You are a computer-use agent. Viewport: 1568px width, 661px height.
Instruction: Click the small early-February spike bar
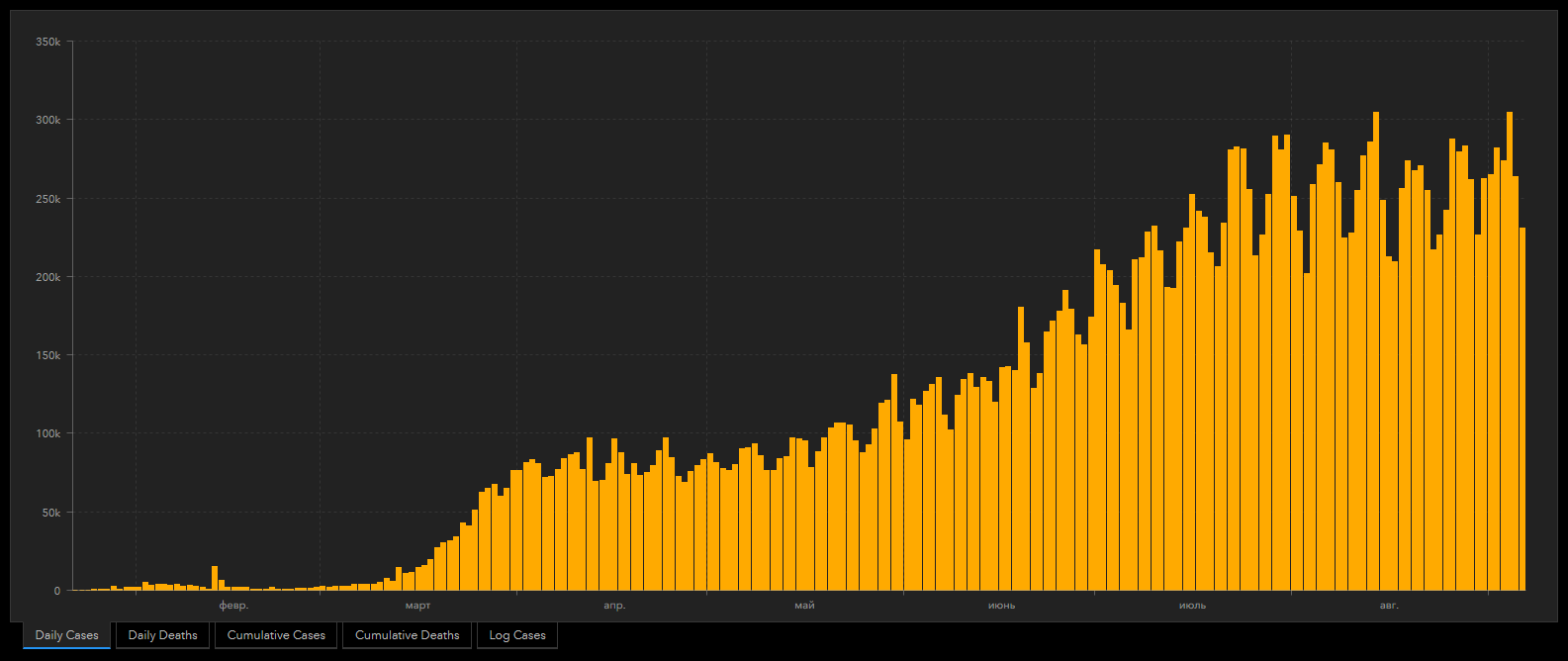(x=215, y=579)
